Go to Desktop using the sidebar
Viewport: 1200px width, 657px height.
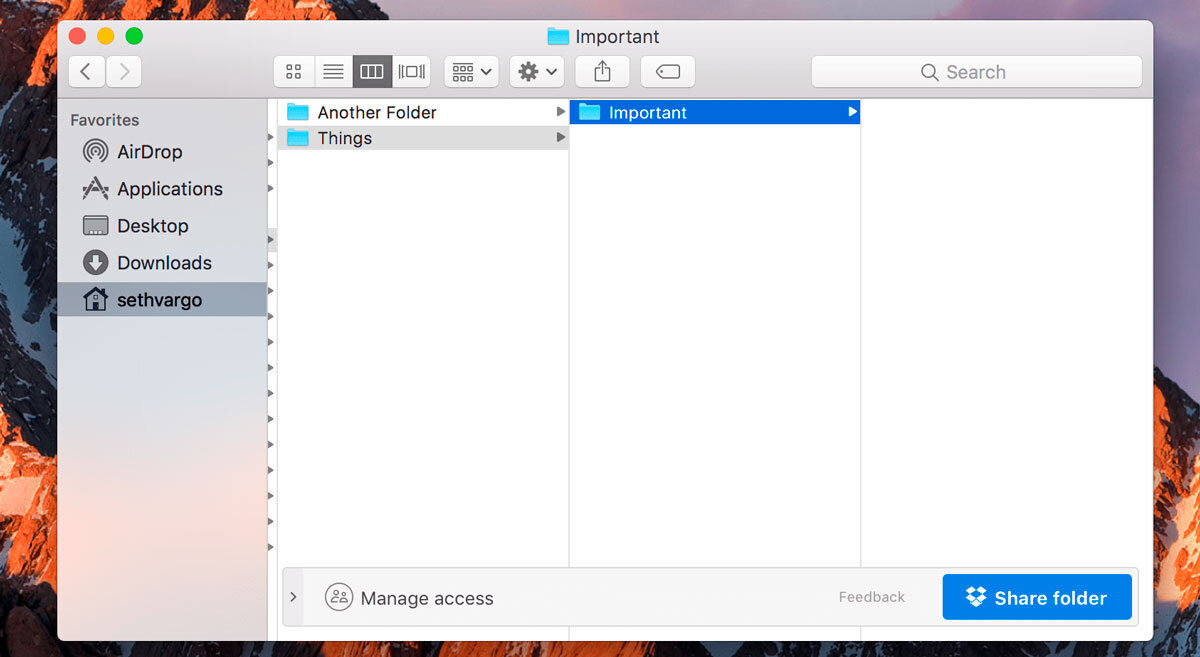pyautogui.click(x=150, y=225)
